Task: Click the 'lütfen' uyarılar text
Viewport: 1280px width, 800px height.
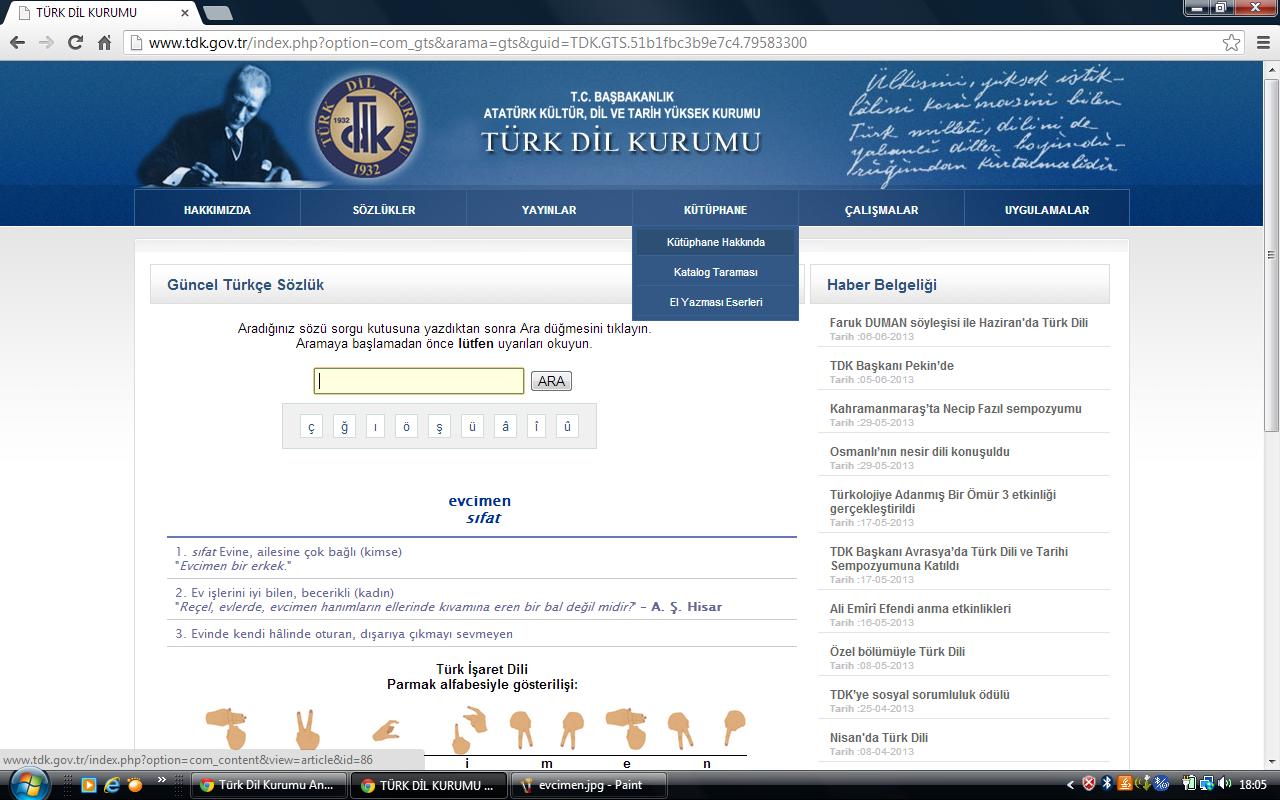Action: [x=476, y=343]
